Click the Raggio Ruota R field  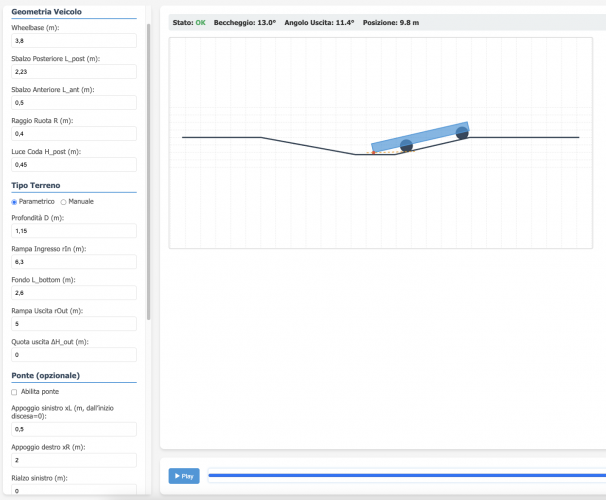(x=73, y=133)
